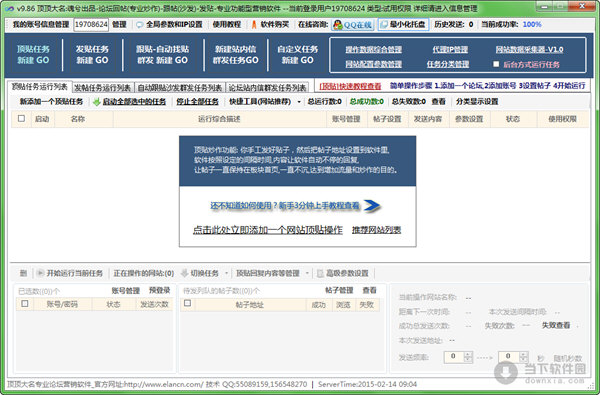Screen dimensions: 600x395
Task: Click 启动全部选中的任务
Action: [x=134, y=102]
